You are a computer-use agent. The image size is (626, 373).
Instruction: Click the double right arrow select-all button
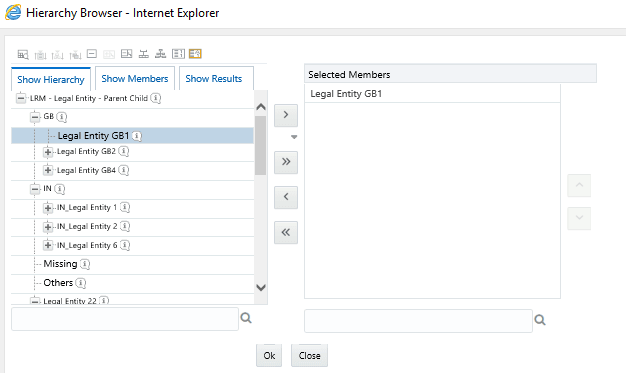point(286,162)
